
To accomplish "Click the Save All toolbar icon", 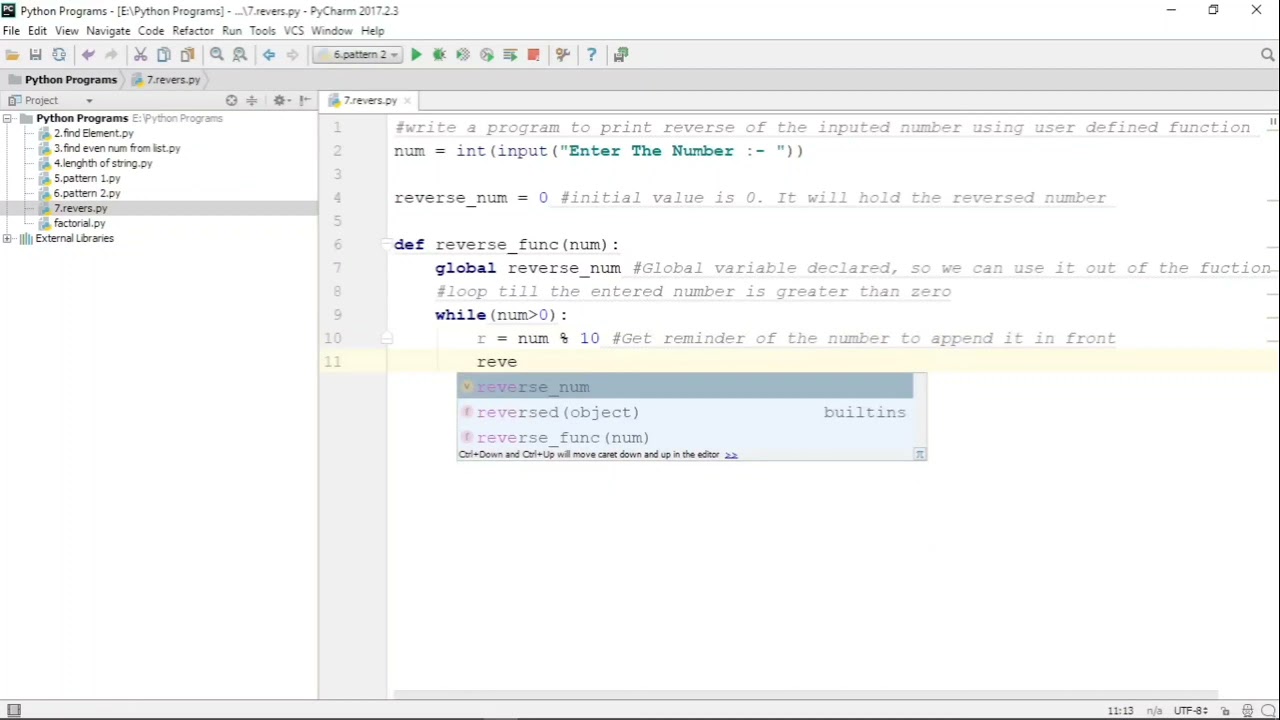I will pos(36,55).
